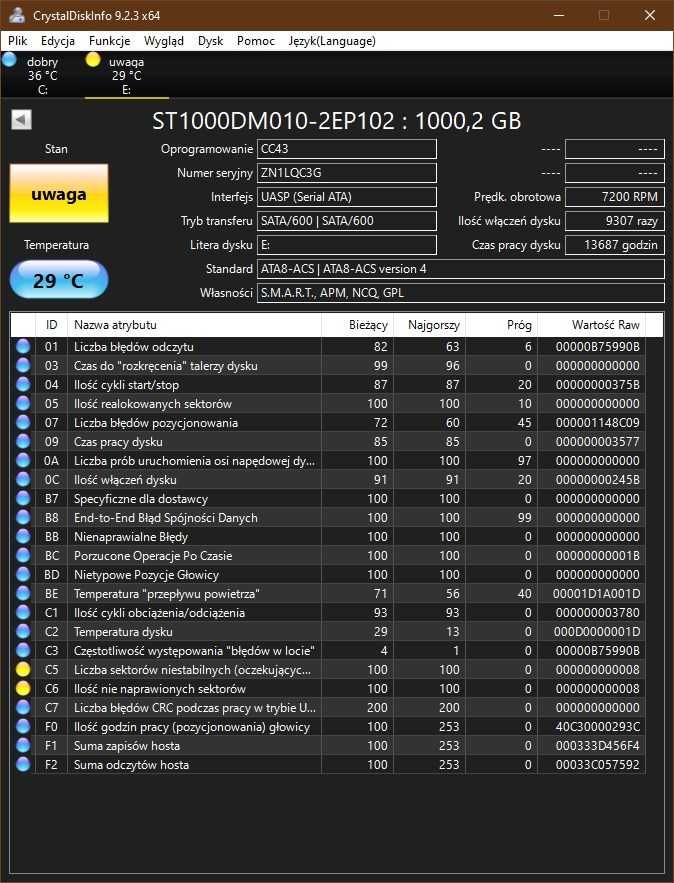This screenshot has height=883, width=674.
Task: Select the Temperatura "przepływu powietrza" attribute name
Action: pyautogui.click(x=167, y=594)
